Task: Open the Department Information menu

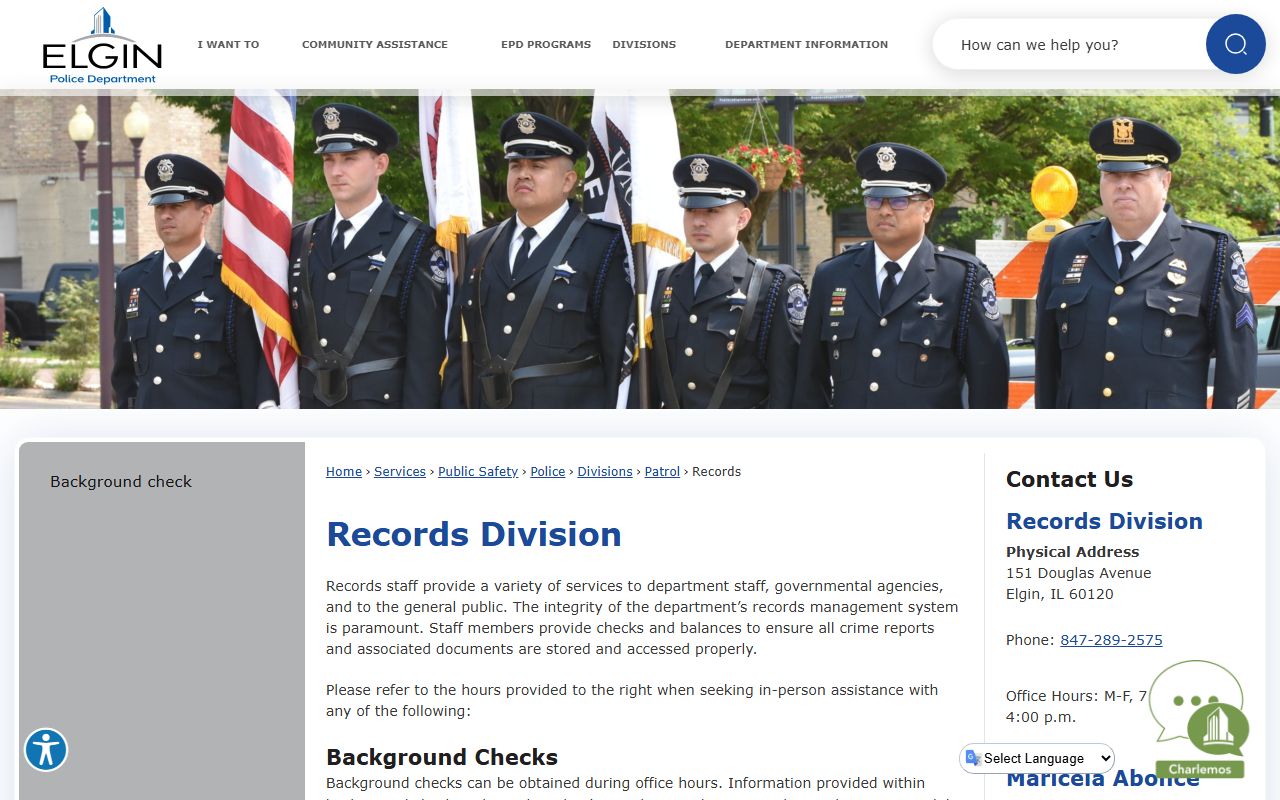Action: click(x=806, y=44)
